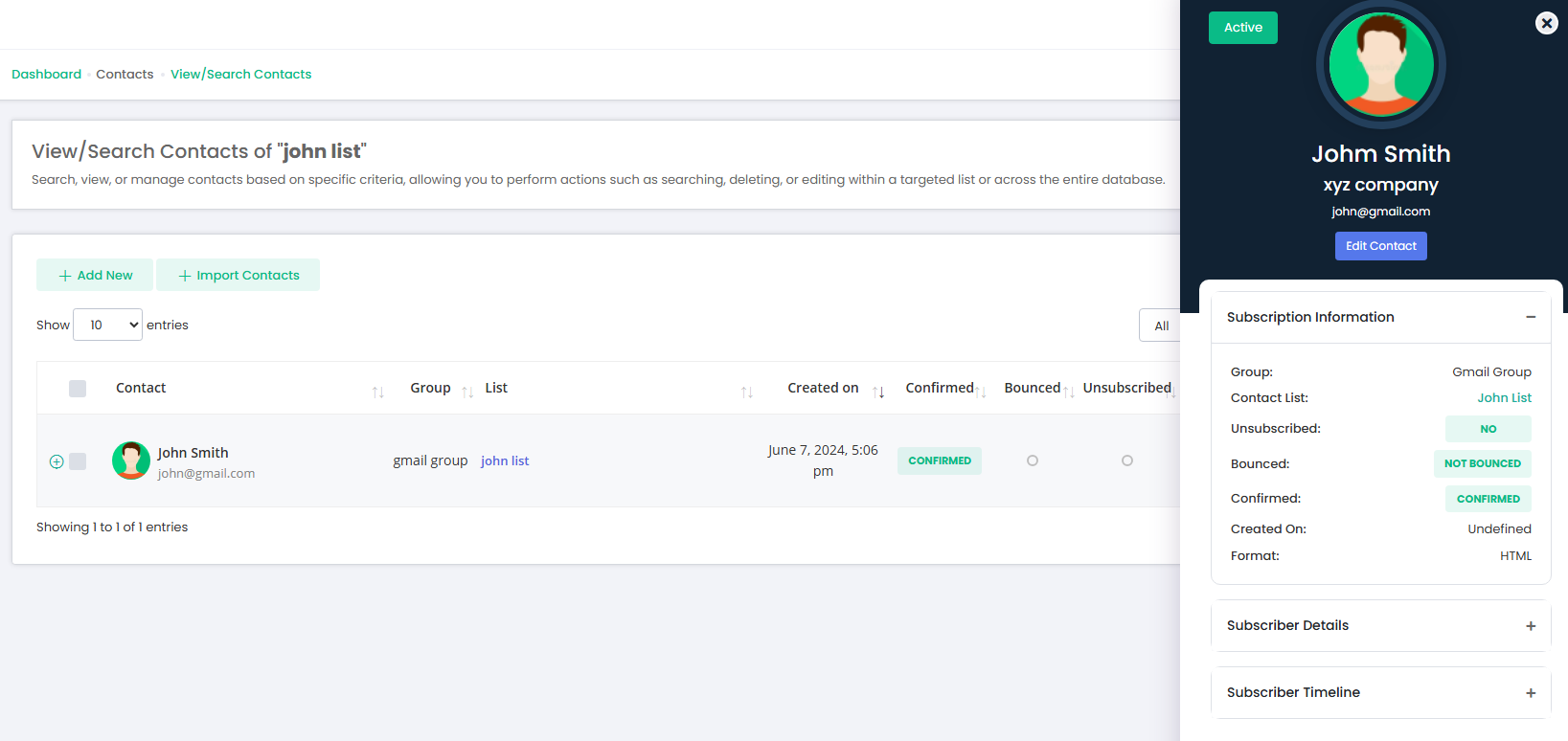Click Showing 1 to 1 of 1 entries
Viewport: 1568px width, 741px height.
coord(112,527)
